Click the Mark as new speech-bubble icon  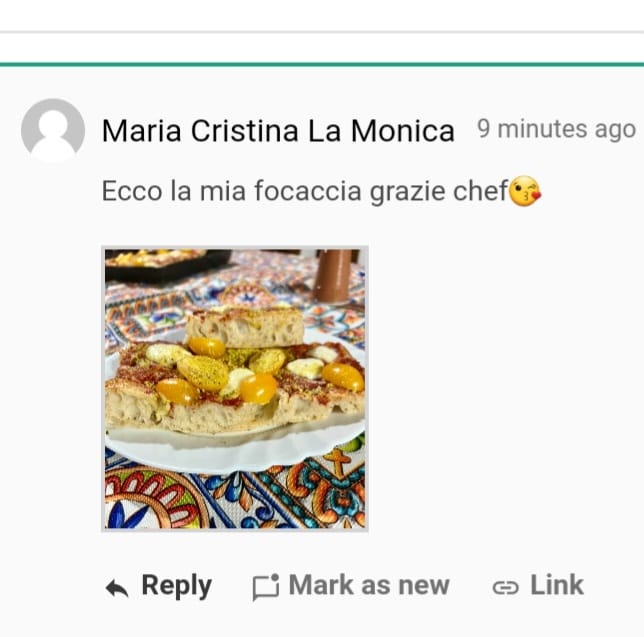(x=266, y=587)
